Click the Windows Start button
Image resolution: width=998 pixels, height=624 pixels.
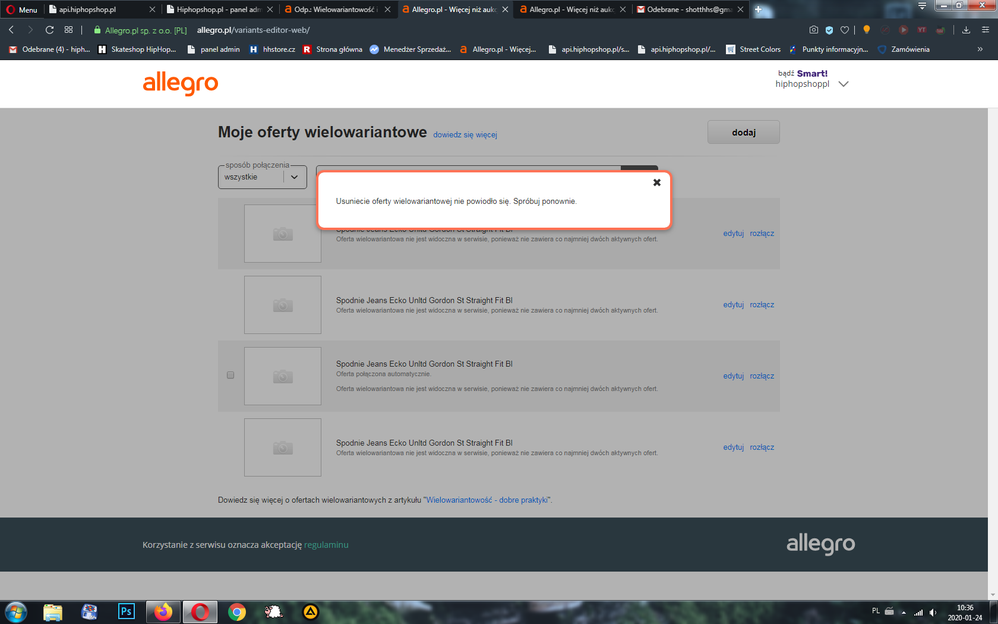[16, 611]
